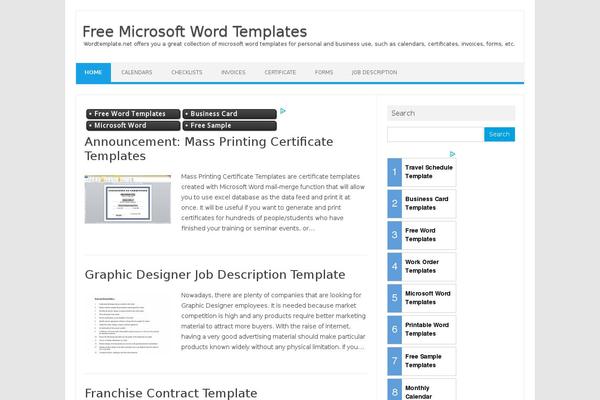Click the Business Card ad pill

(229, 114)
